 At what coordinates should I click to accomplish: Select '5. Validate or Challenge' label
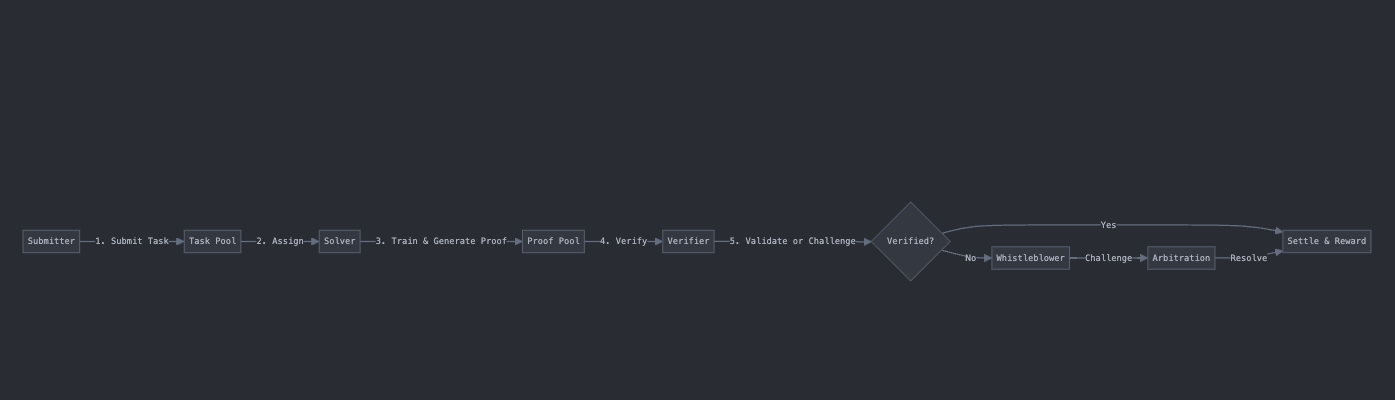pyautogui.click(x=792, y=241)
